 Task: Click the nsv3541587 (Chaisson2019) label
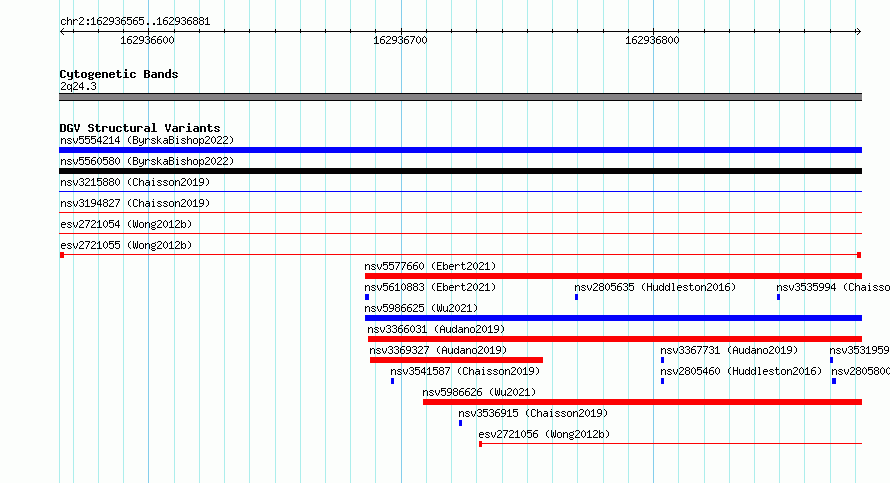(x=465, y=371)
